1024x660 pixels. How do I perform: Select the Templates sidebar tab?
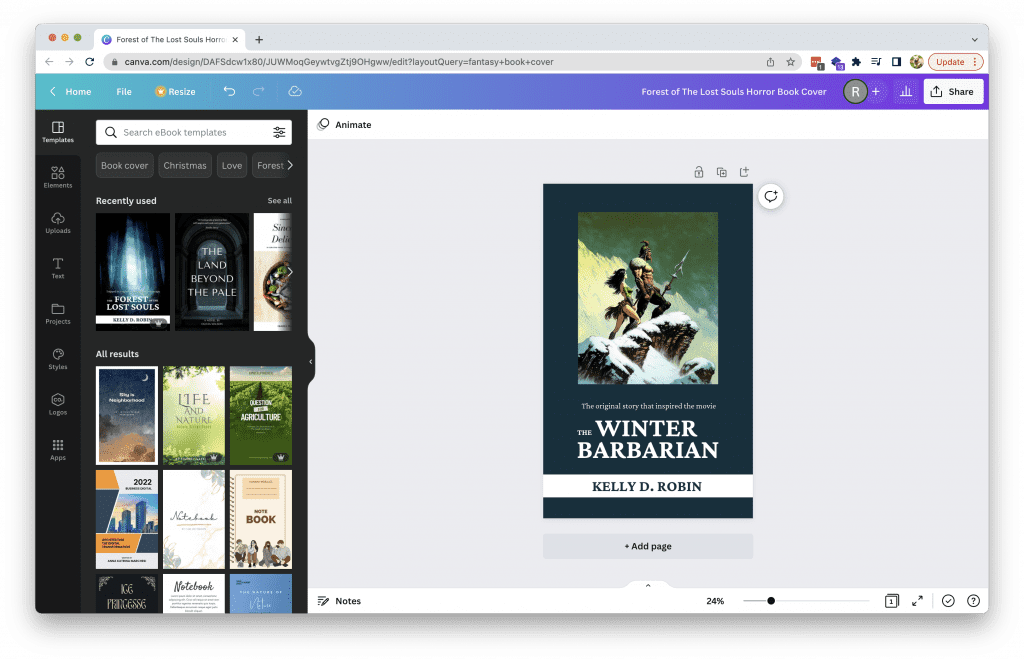(x=58, y=131)
